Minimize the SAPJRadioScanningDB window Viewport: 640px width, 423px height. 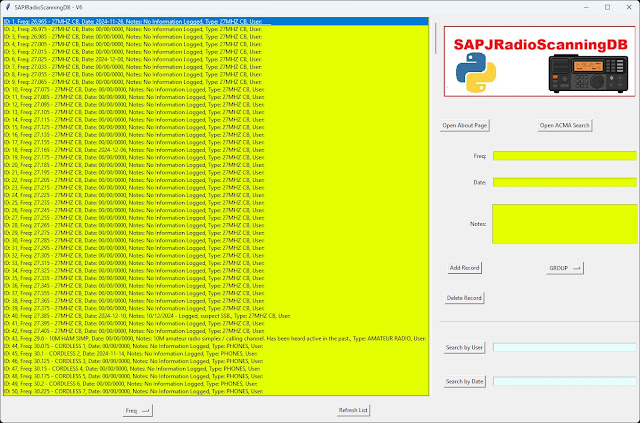[x=586, y=7]
